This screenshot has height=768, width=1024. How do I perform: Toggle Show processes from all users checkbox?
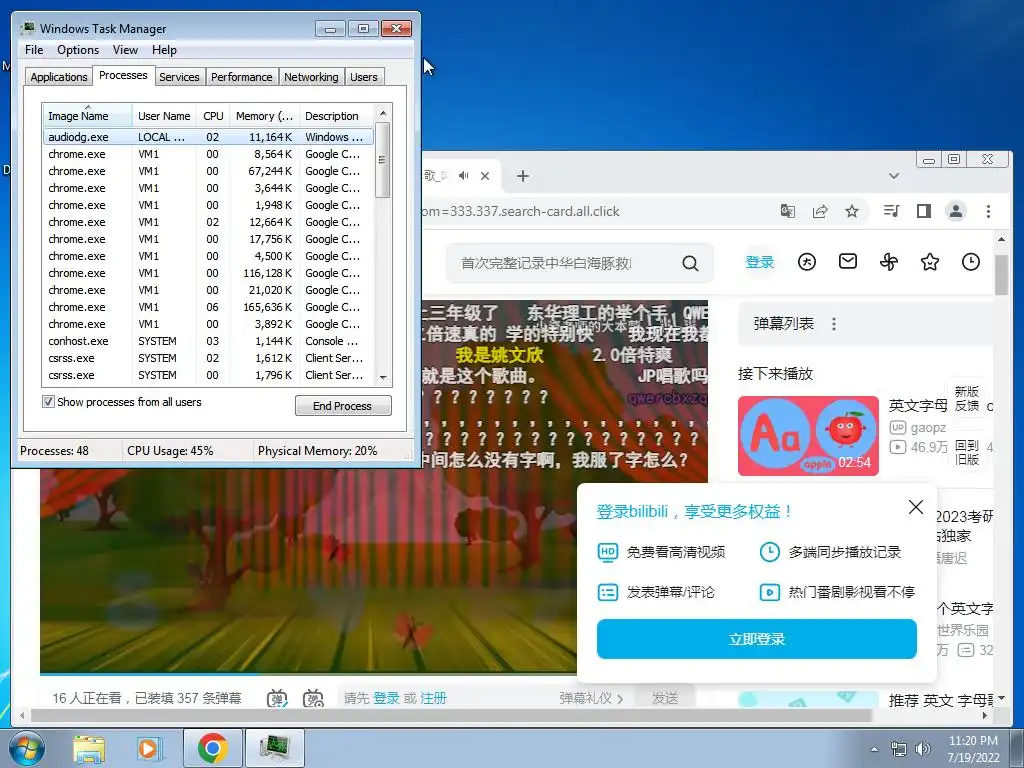[x=48, y=402]
